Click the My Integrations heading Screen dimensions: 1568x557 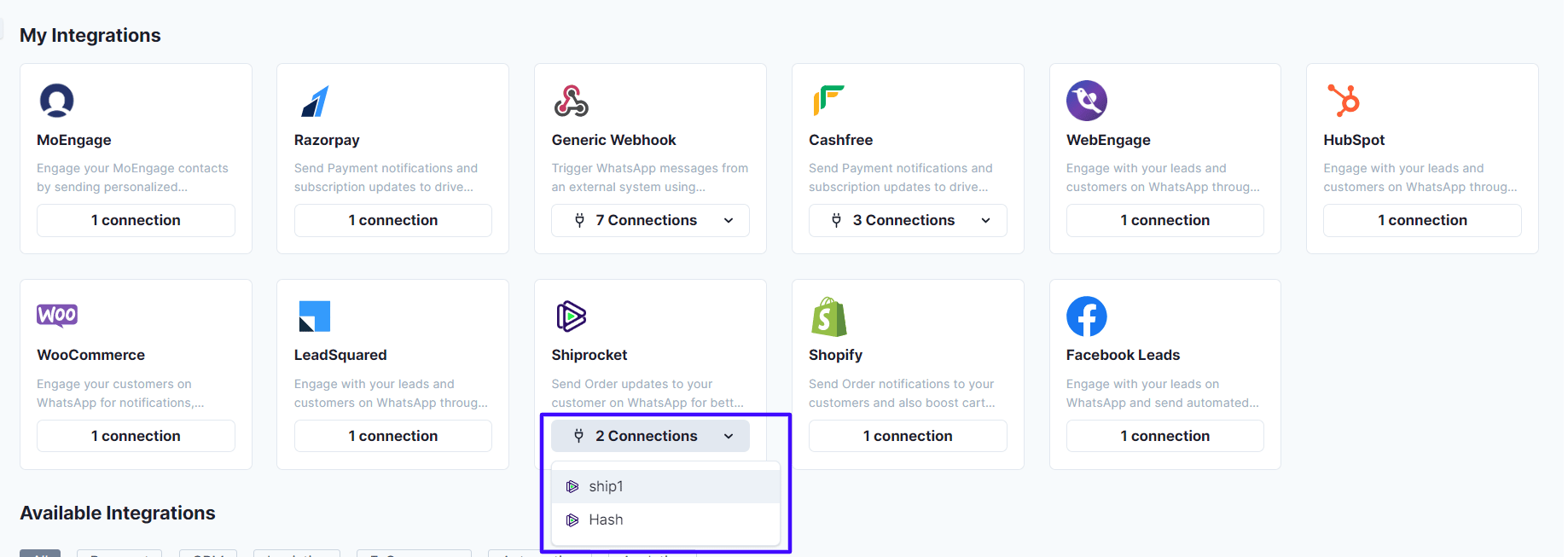tap(90, 35)
